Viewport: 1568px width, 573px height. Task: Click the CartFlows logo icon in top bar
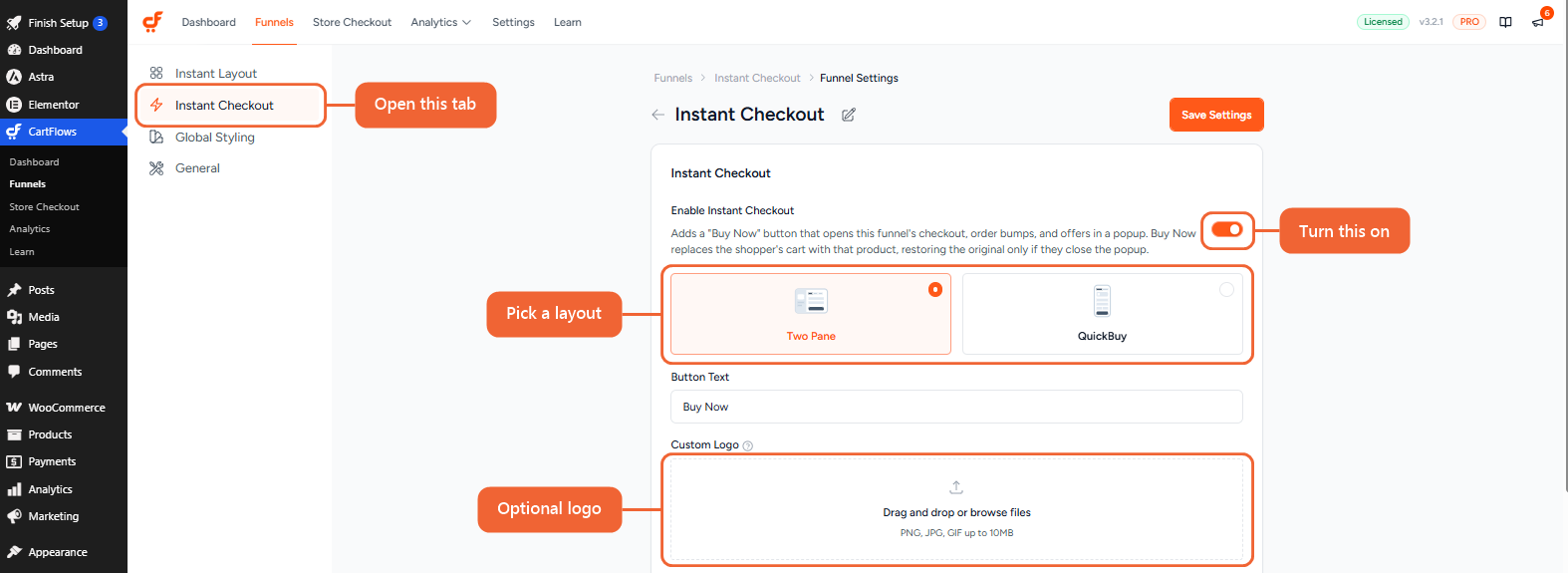pyautogui.click(x=152, y=22)
